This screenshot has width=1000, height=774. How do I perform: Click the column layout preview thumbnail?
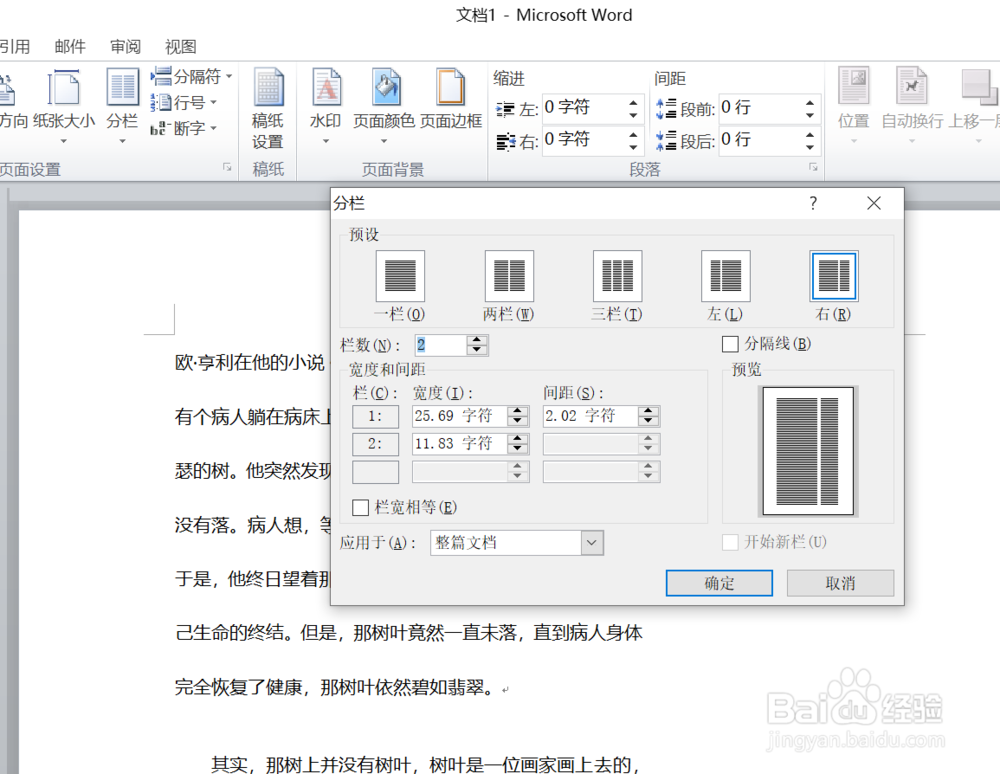click(x=807, y=451)
